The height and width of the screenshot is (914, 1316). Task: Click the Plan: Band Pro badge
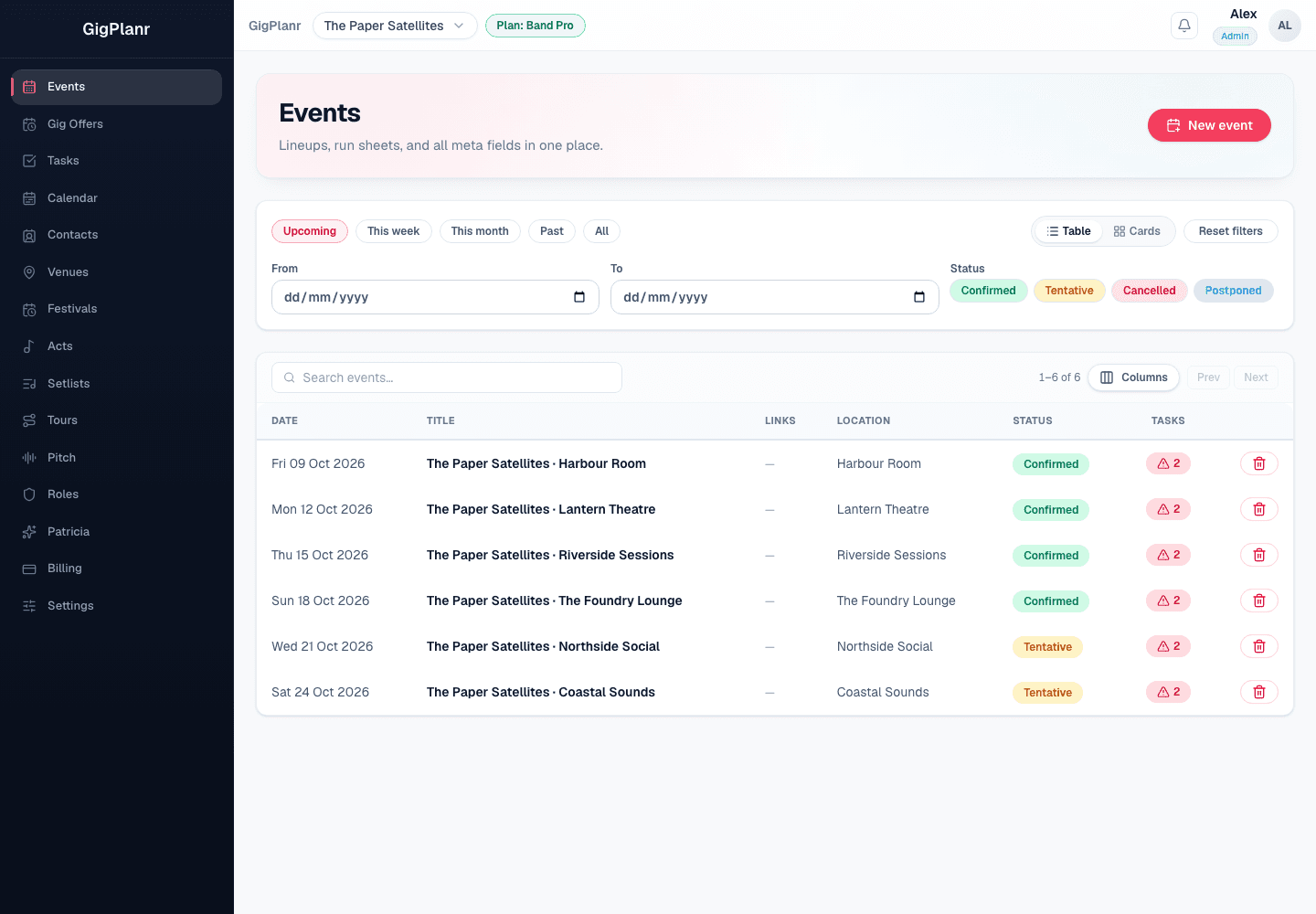[536, 26]
